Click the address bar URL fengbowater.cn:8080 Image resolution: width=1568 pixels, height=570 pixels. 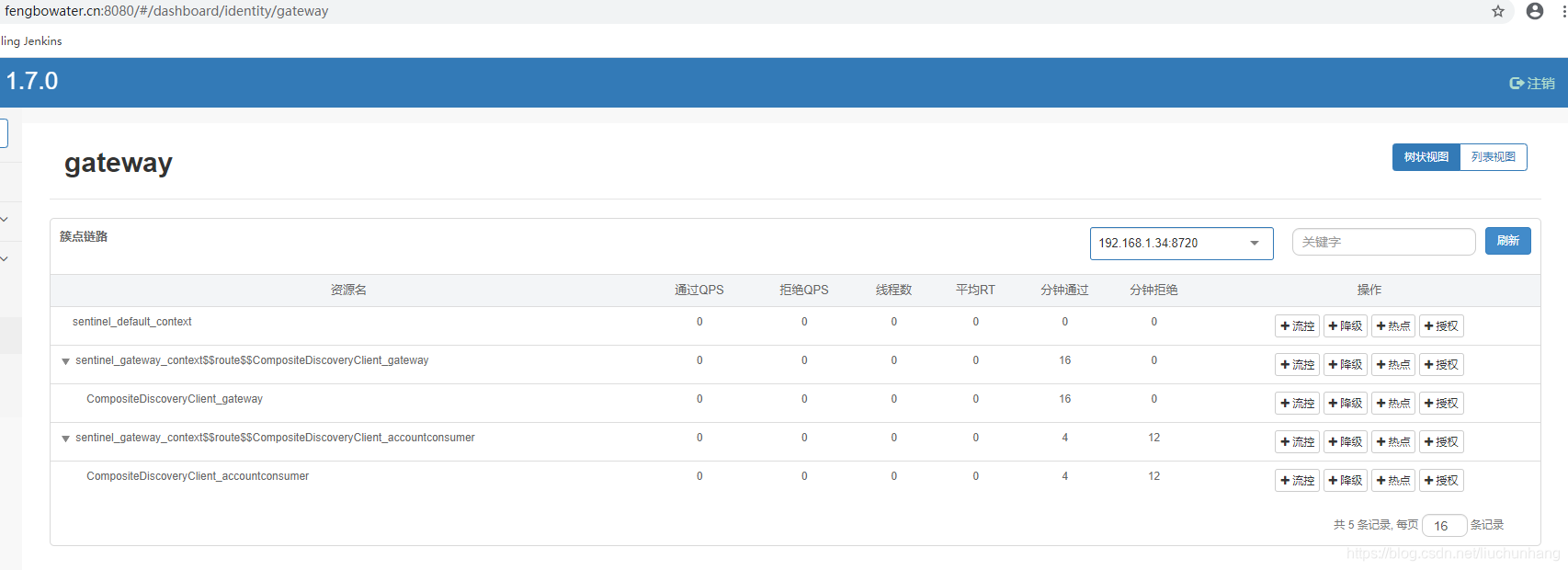pyautogui.click(x=166, y=11)
